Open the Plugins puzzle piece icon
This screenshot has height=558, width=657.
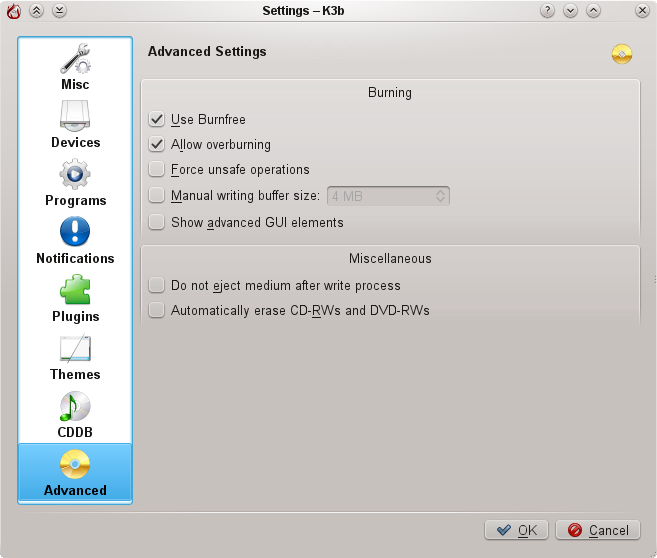[x=75, y=291]
